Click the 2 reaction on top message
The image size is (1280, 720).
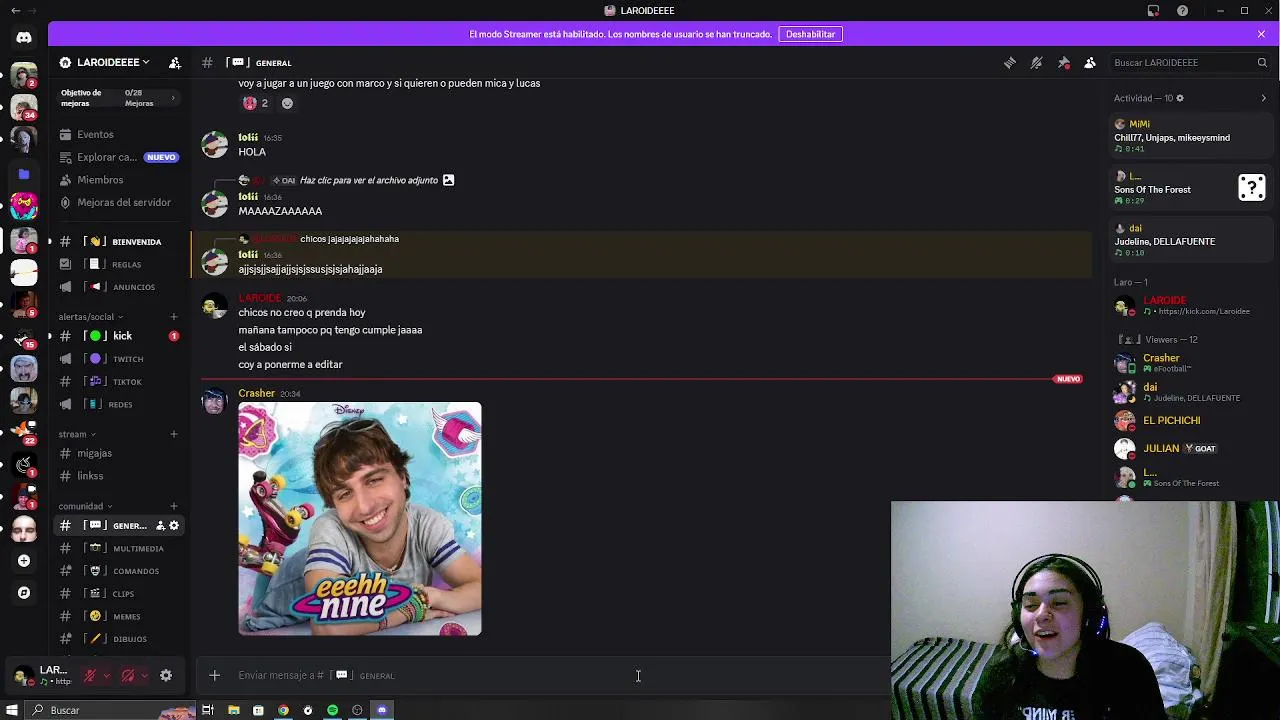click(255, 103)
